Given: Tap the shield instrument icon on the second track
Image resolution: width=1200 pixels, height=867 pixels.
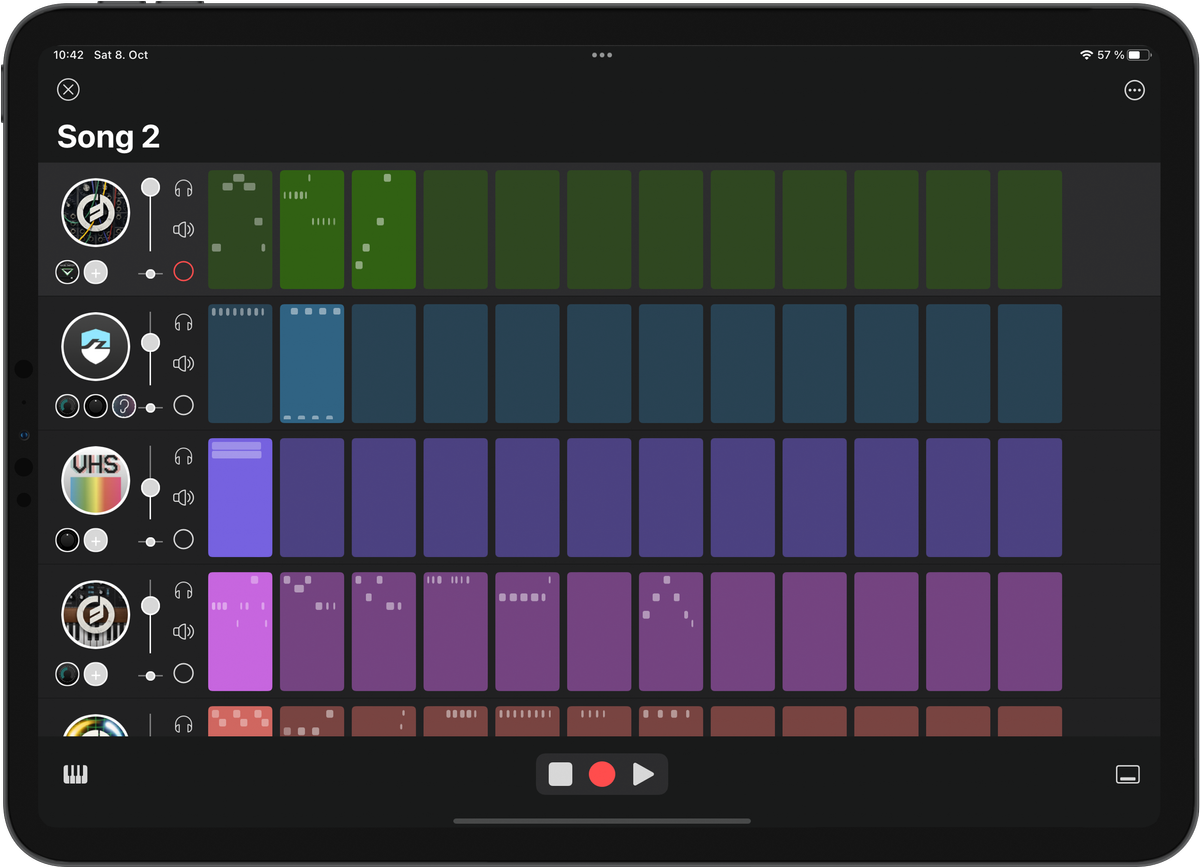Looking at the screenshot, I should (95, 346).
